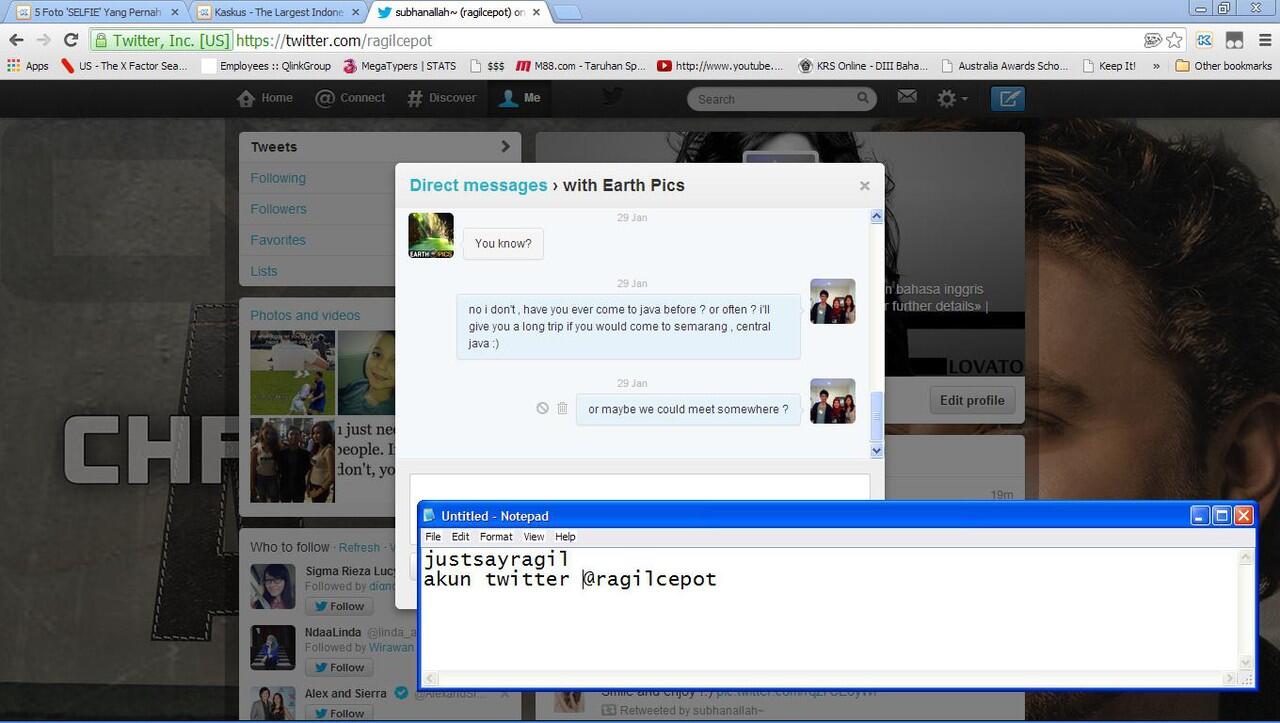Close the '5 Foto SELFIE' browser tab
1280x723 pixels.
pos(175,12)
